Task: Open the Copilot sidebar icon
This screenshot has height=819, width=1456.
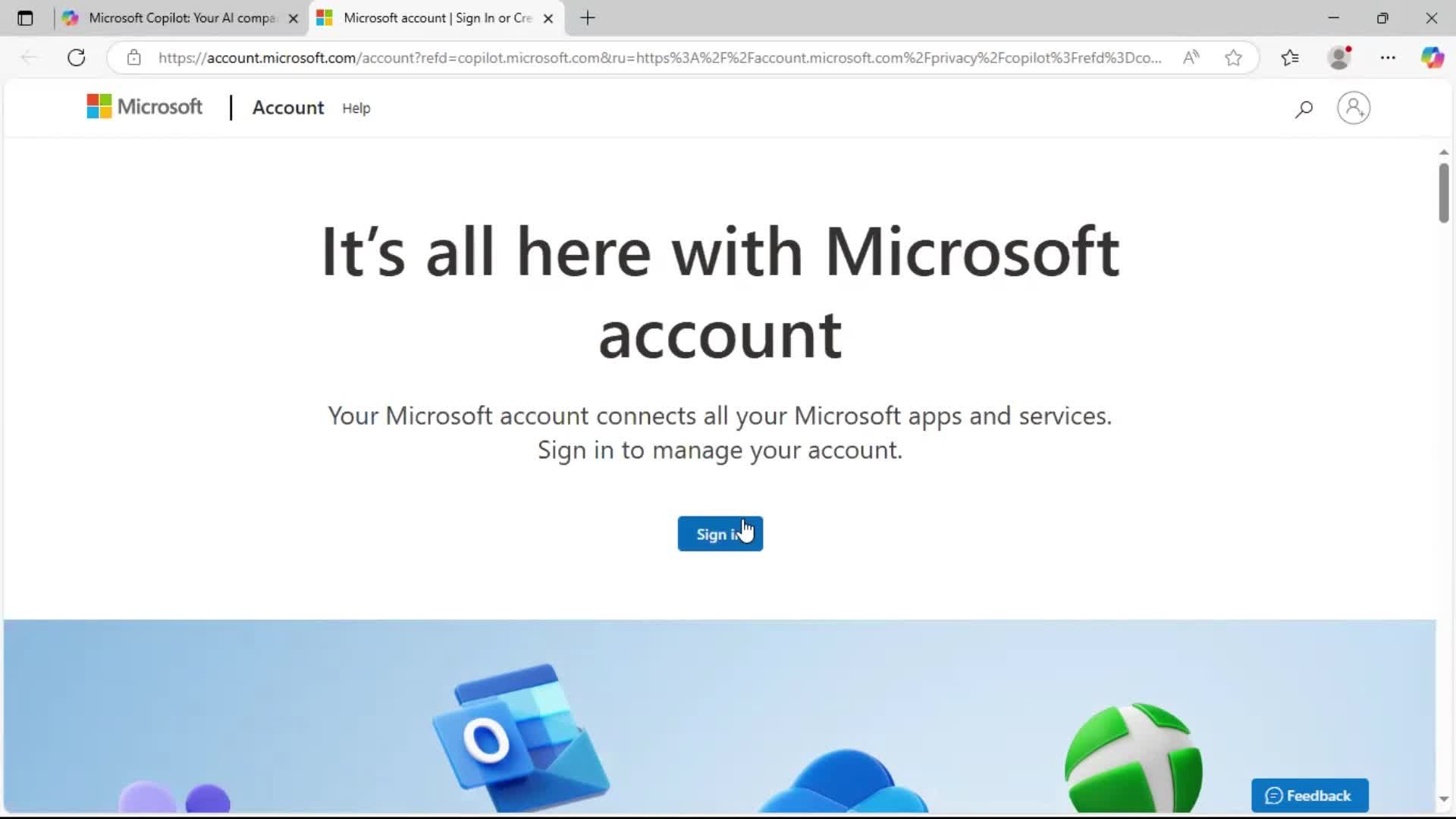Action: coord(1432,58)
